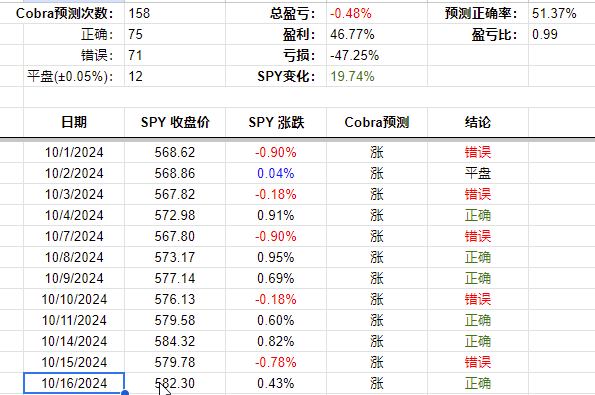Select the 总盈亏 value cell -0.48%
595x395 pixels.
[x=377, y=13]
